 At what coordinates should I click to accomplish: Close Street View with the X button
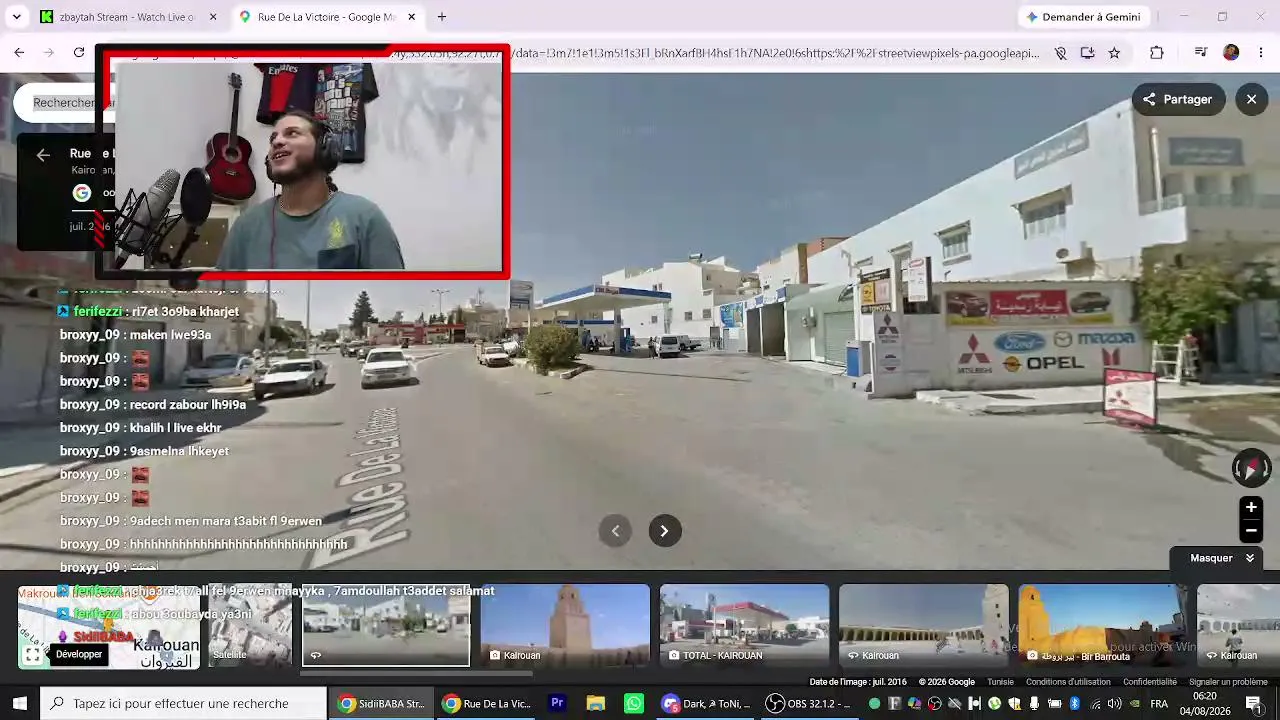(x=1251, y=99)
